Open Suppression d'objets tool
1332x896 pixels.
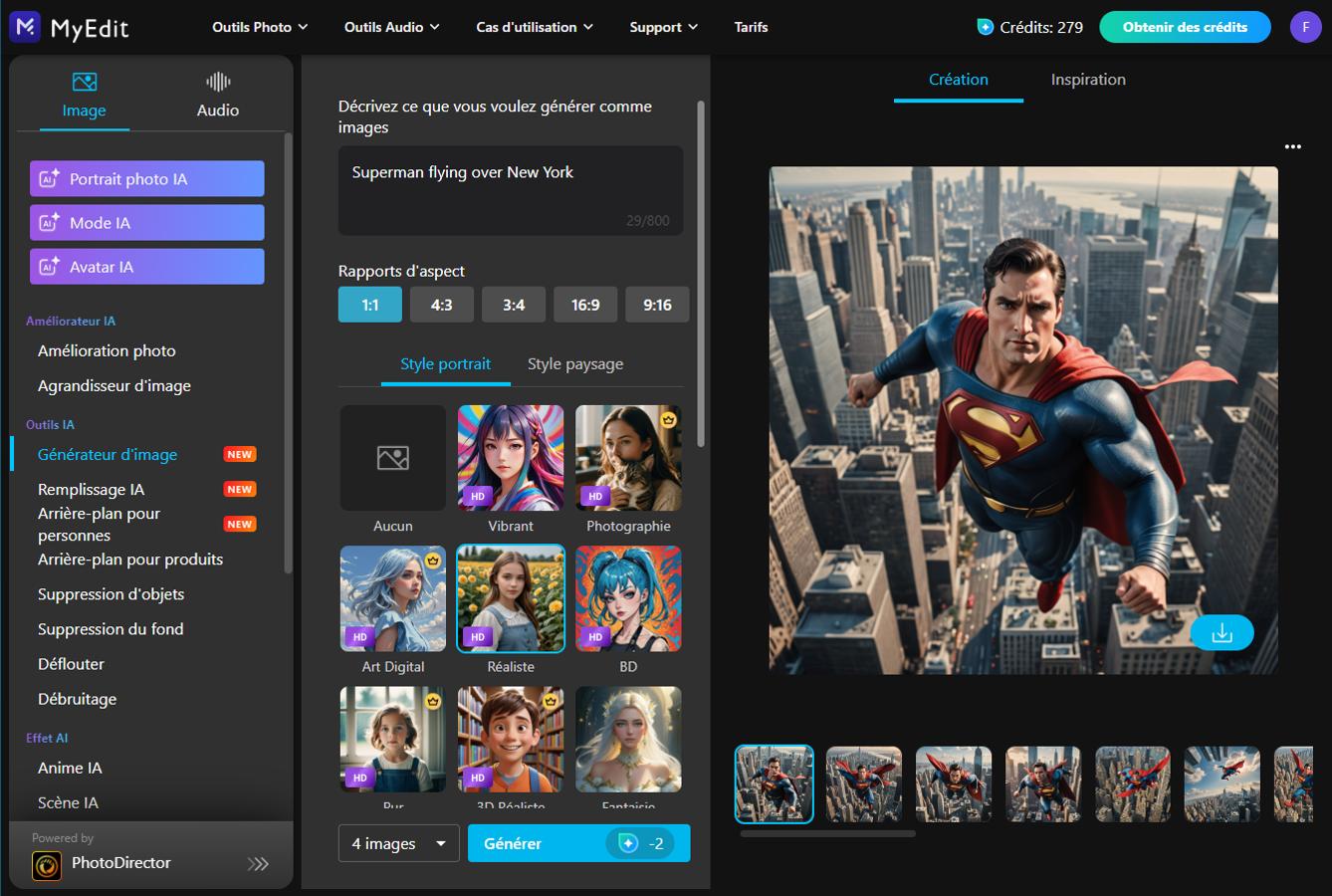[x=111, y=594]
